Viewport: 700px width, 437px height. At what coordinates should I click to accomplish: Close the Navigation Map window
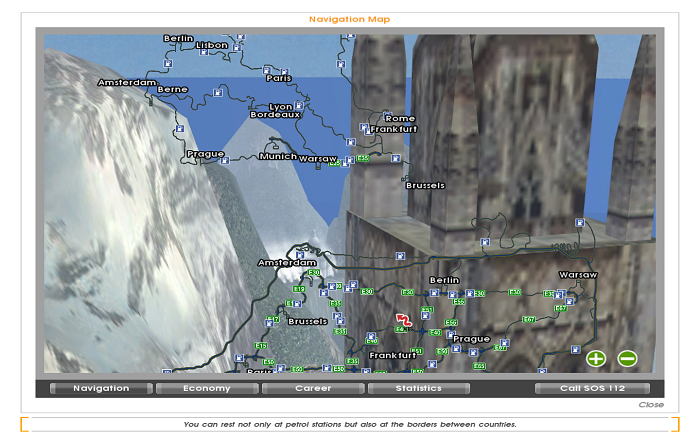pos(650,405)
